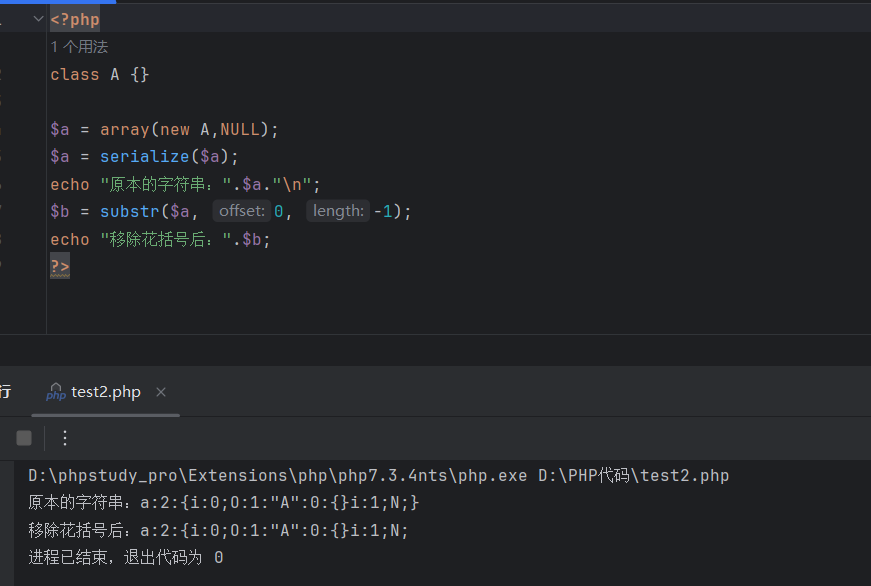This screenshot has height=586, width=871.
Task: Click the '移除花括号后' console output line
Action: pyautogui.click(x=218, y=530)
